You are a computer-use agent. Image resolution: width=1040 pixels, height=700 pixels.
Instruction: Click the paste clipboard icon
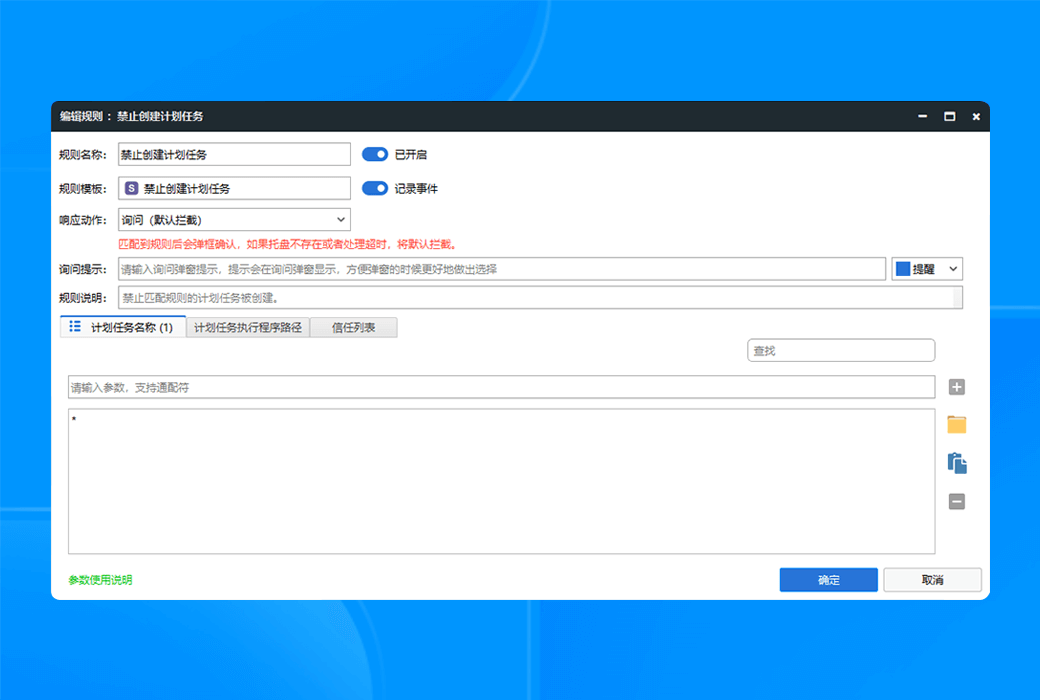[x=956, y=463]
